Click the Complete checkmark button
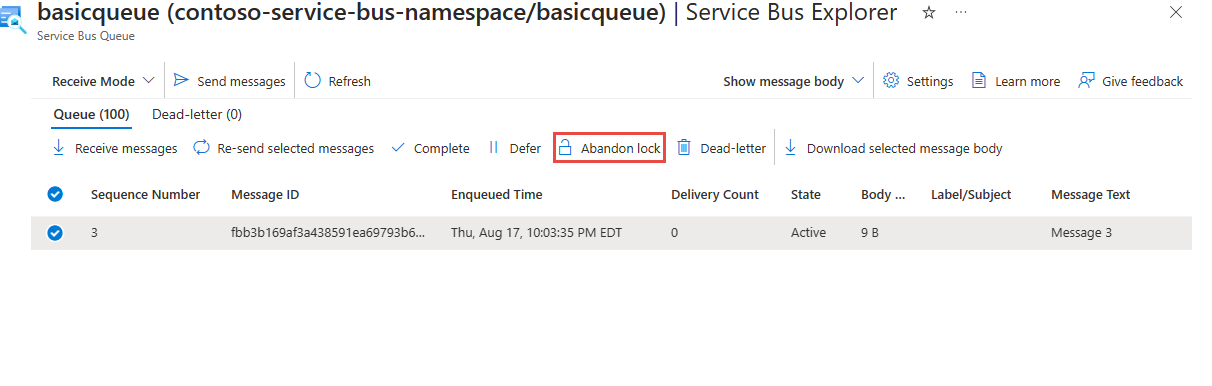This screenshot has height=386, width=1212. tap(430, 148)
